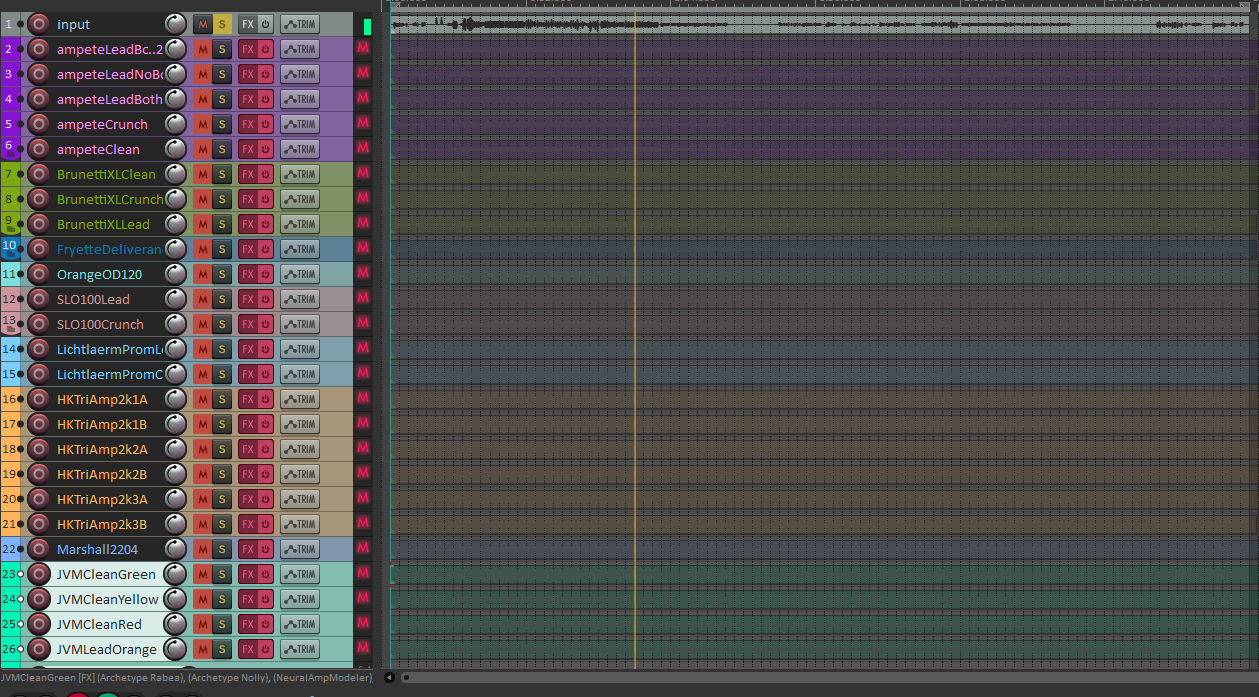This screenshot has height=697, width=1259.
Task: Open FX chain for SLO100Crunch track
Action: pyautogui.click(x=247, y=324)
